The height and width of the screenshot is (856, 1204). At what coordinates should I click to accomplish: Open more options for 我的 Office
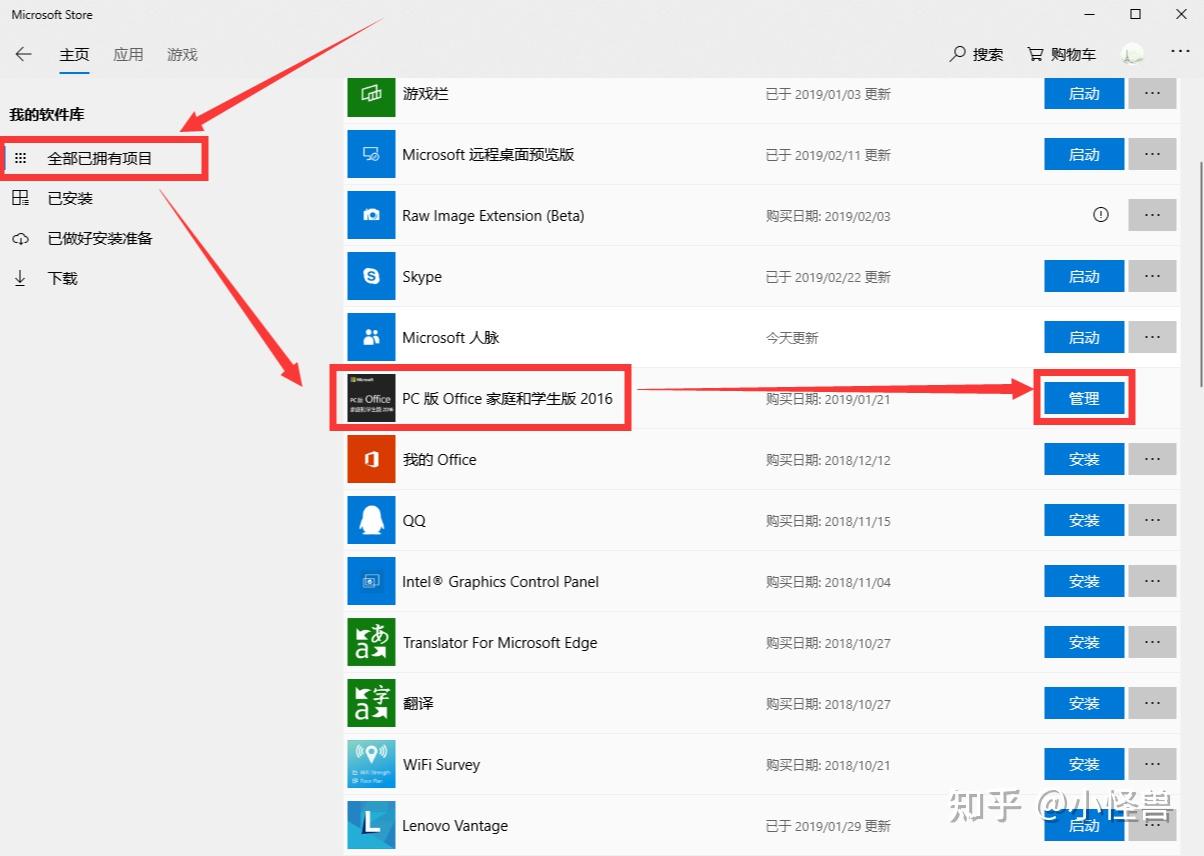tap(1152, 460)
